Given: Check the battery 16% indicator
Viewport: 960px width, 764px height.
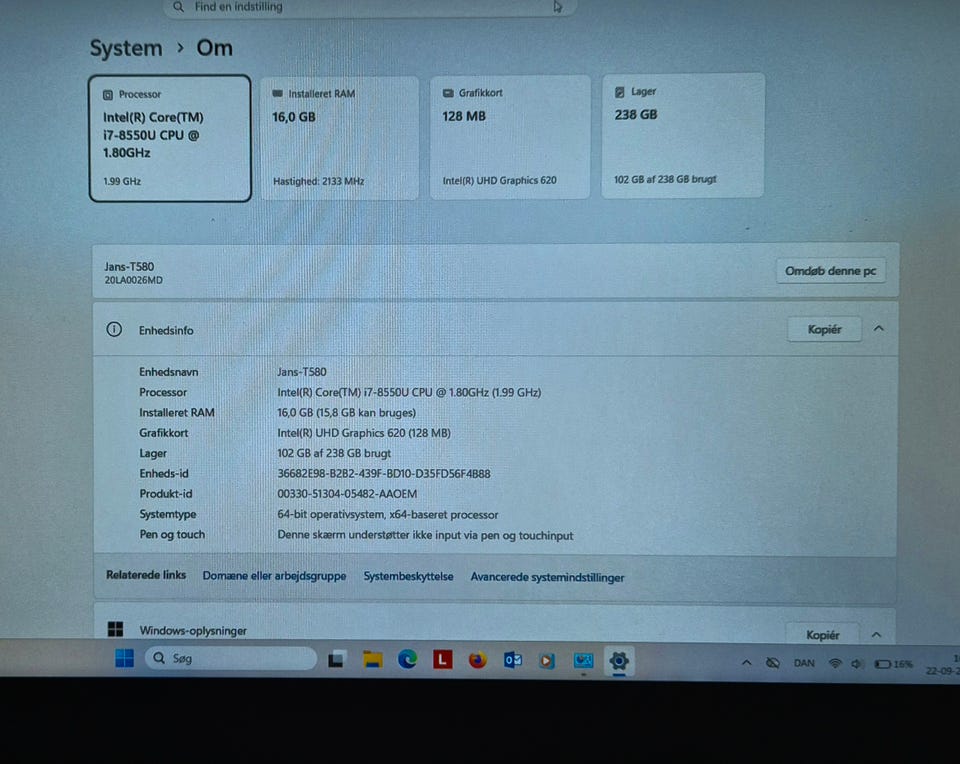Looking at the screenshot, I should click(893, 664).
